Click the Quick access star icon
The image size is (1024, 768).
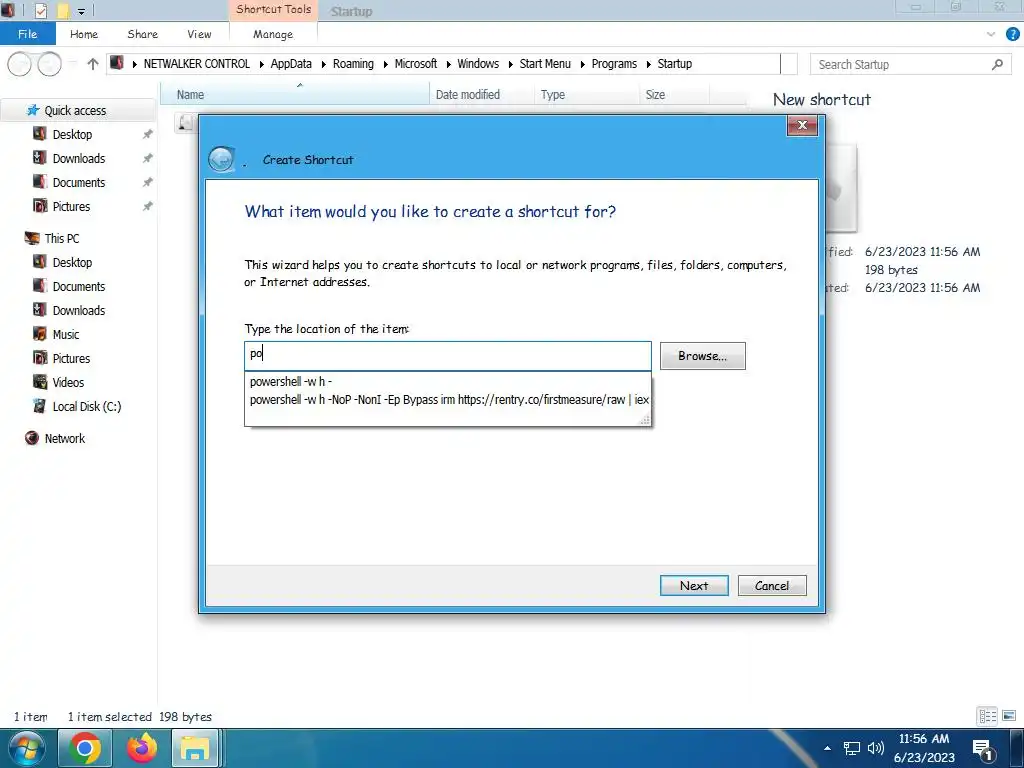point(33,110)
